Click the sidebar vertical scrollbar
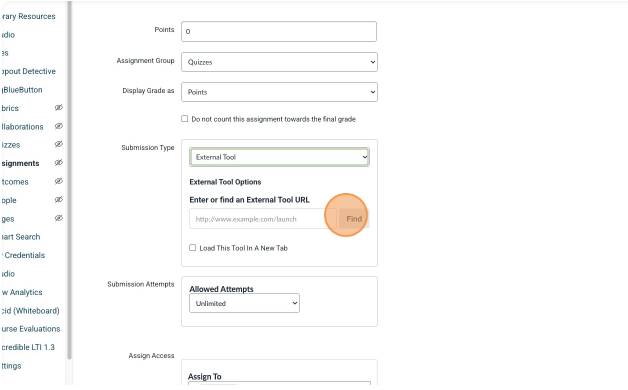The width and height of the screenshot is (628, 390). pos(69,180)
